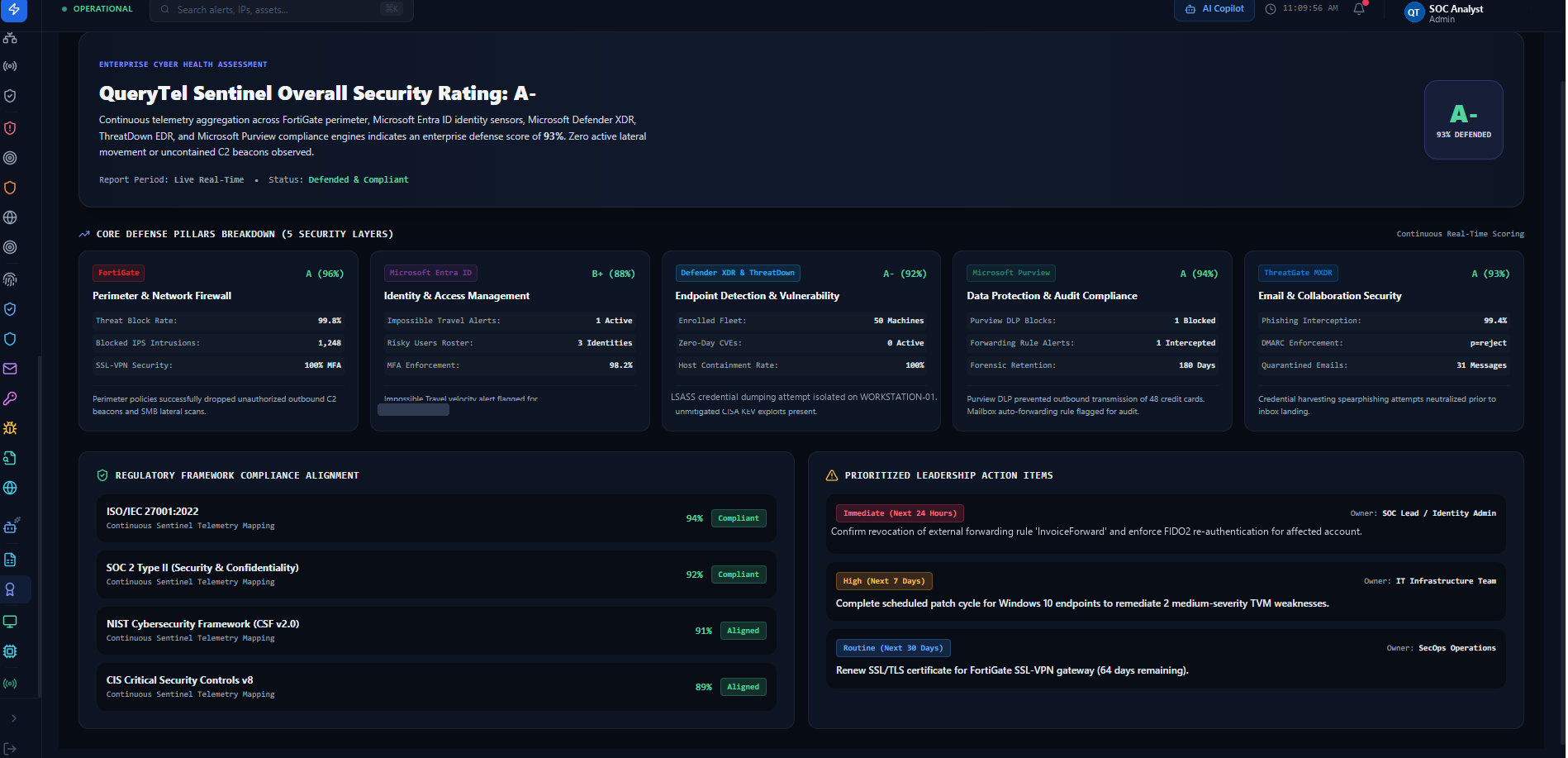Click the Microsoft Purview tag
Viewport: 1568px width, 758px height.
pos(1011,273)
